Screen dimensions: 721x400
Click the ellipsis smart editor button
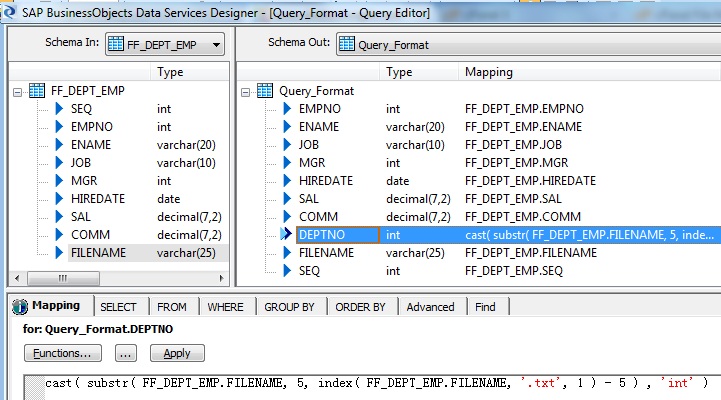tap(126, 353)
